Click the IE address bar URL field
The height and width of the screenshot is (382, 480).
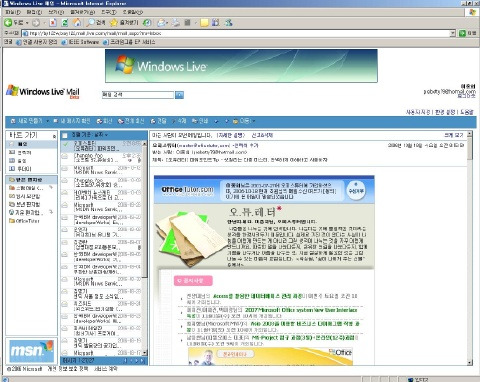click(x=235, y=33)
